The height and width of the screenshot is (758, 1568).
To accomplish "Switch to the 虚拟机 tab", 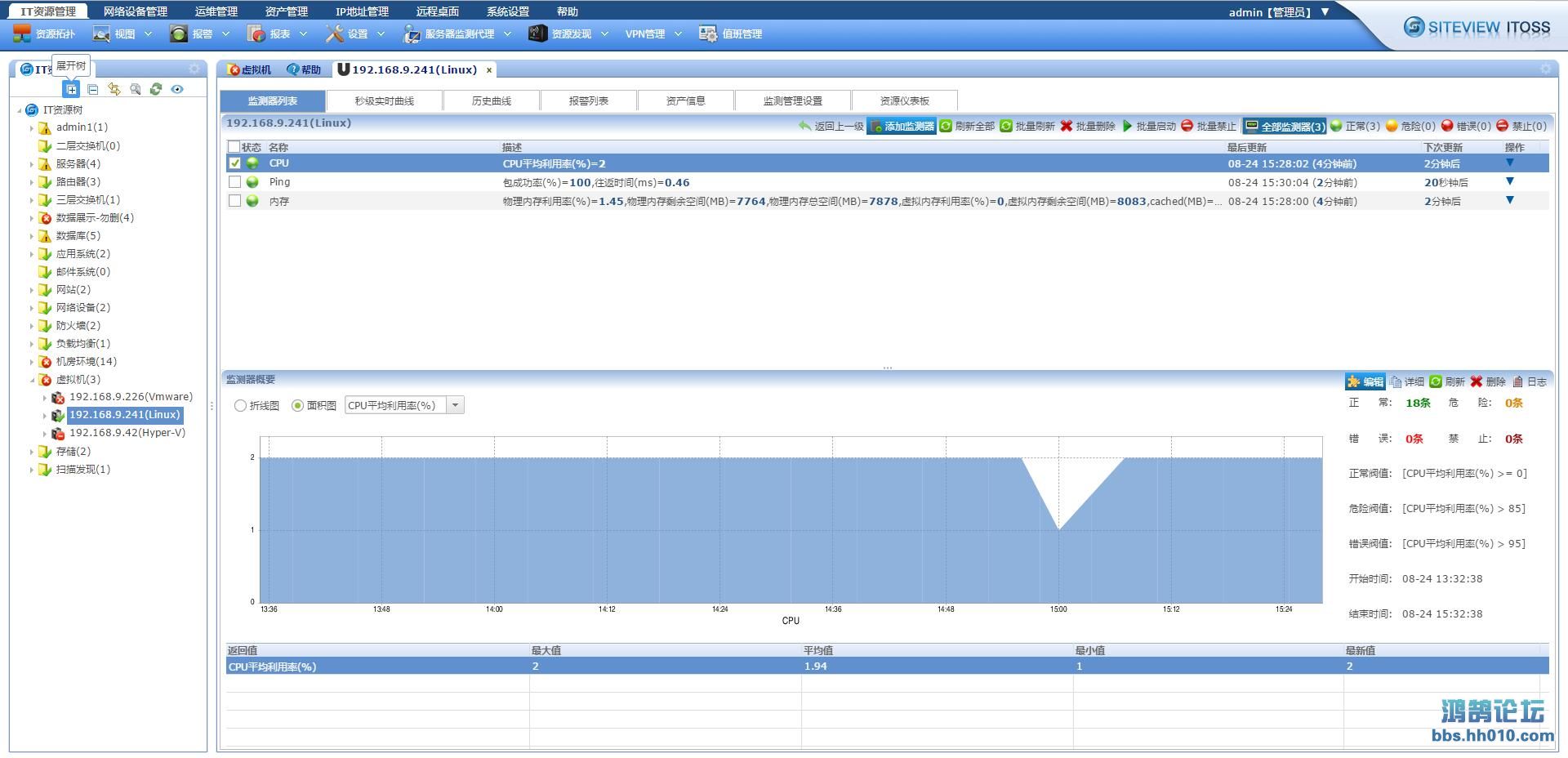I will (250, 69).
